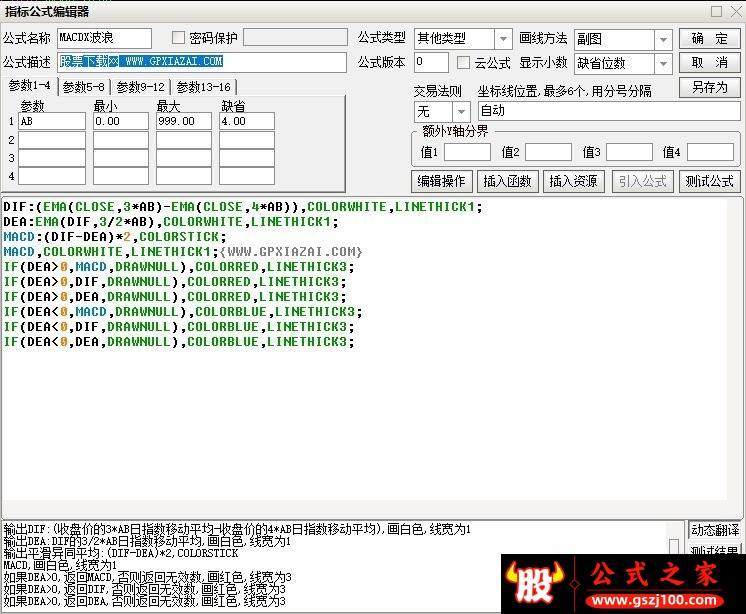
Task: Open the 参数9-12 tab
Action: pyautogui.click(x=140, y=87)
